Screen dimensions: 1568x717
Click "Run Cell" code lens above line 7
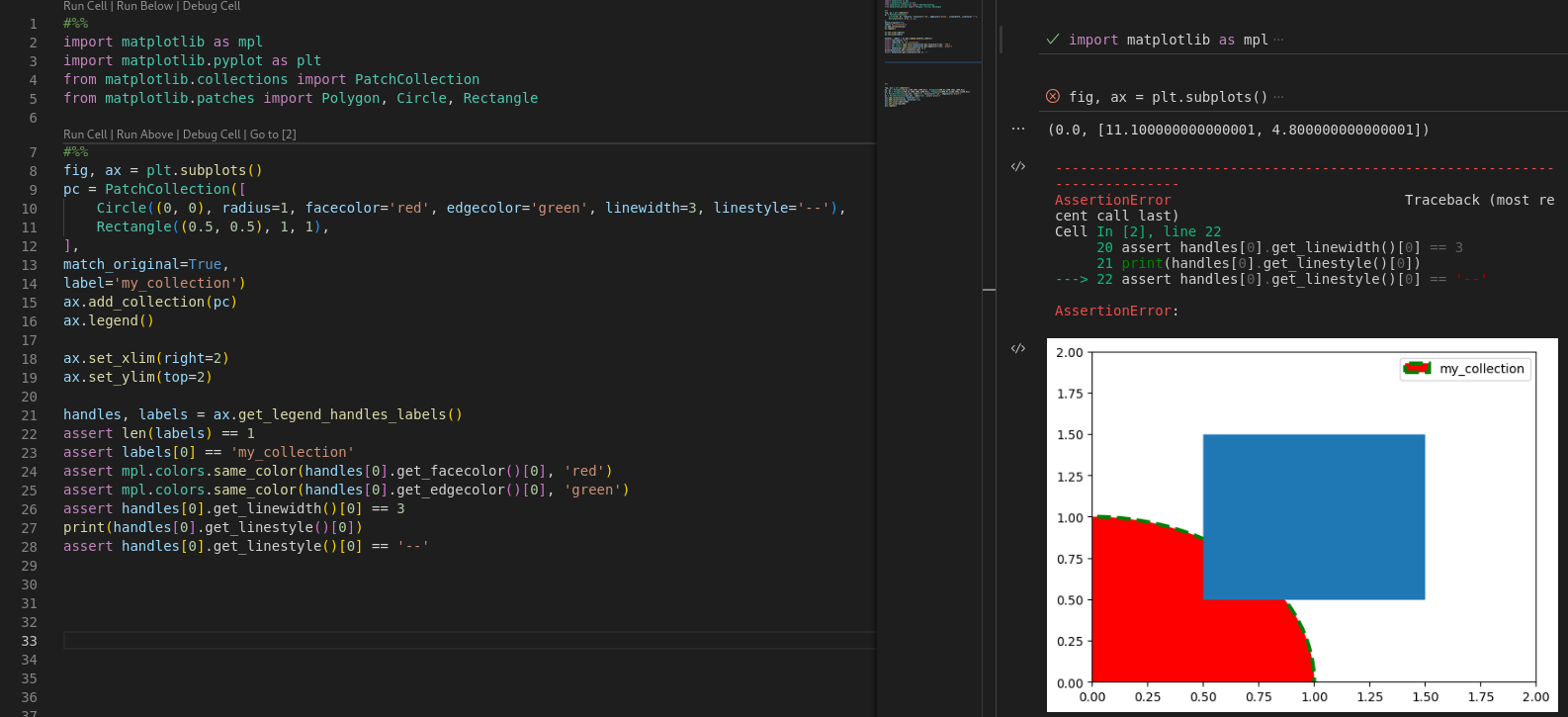click(x=85, y=134)
